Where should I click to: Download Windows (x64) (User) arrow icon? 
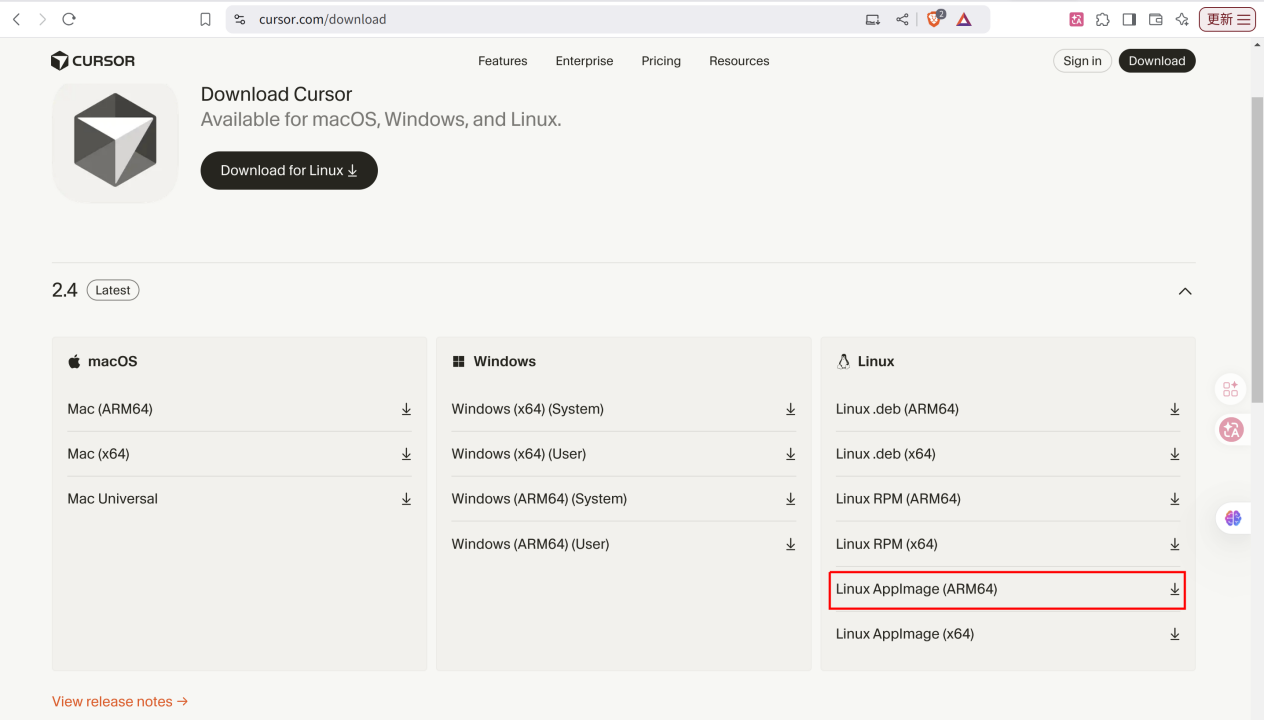click(x=790, y=454)
